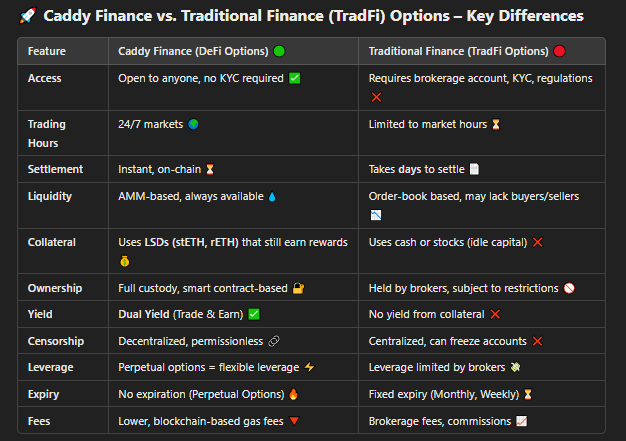This screenshot has height=441, width=626.
Task: Click the 'AMM-based, always available' text
Action: pos(191,196)
